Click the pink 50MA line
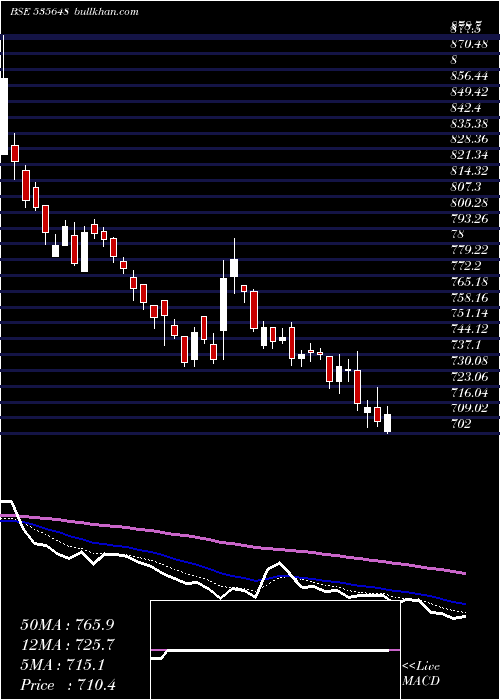This screenshot has width=500, height=700. pos(232,543)
